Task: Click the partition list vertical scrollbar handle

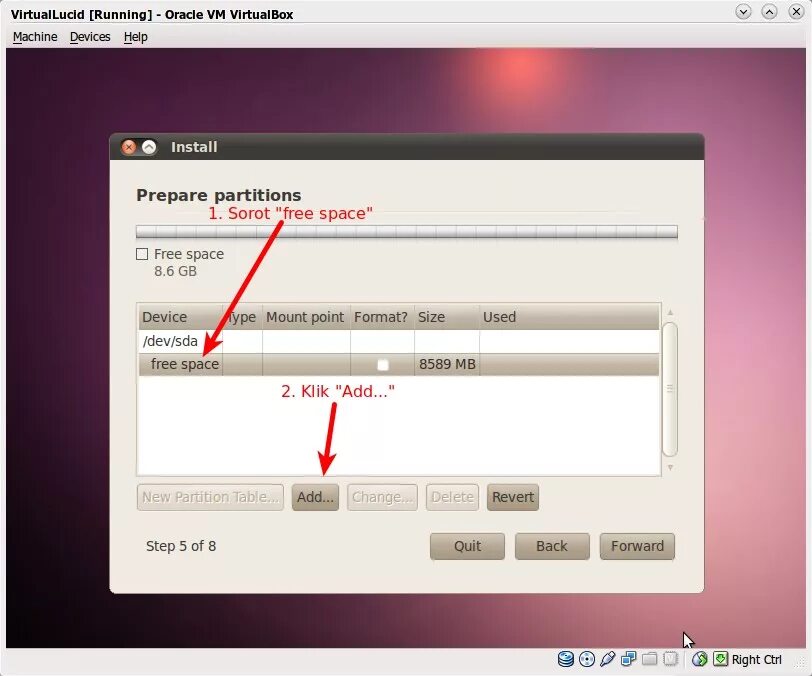Action: coord(670,390)
